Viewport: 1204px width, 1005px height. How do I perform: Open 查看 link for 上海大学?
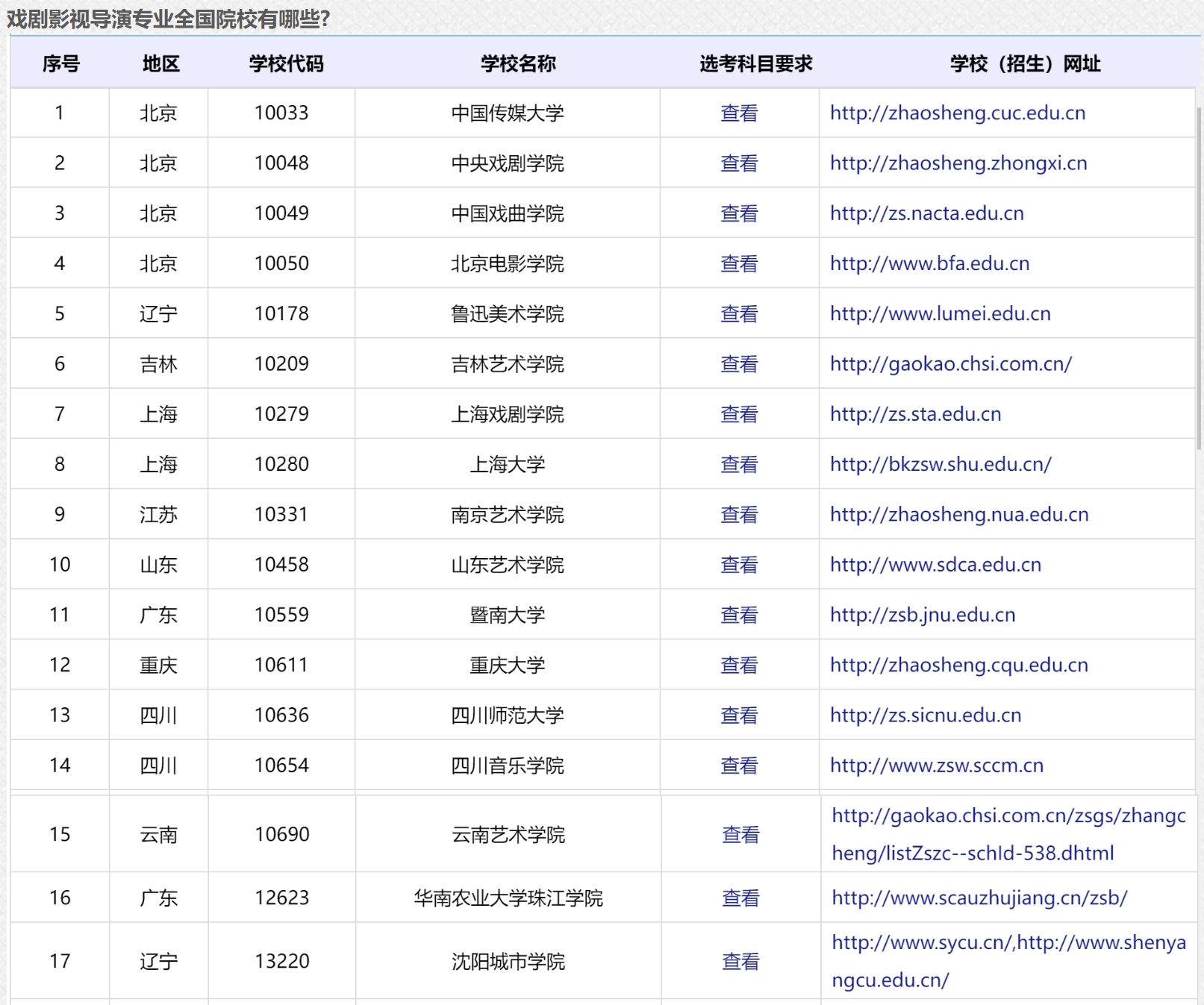739,464
